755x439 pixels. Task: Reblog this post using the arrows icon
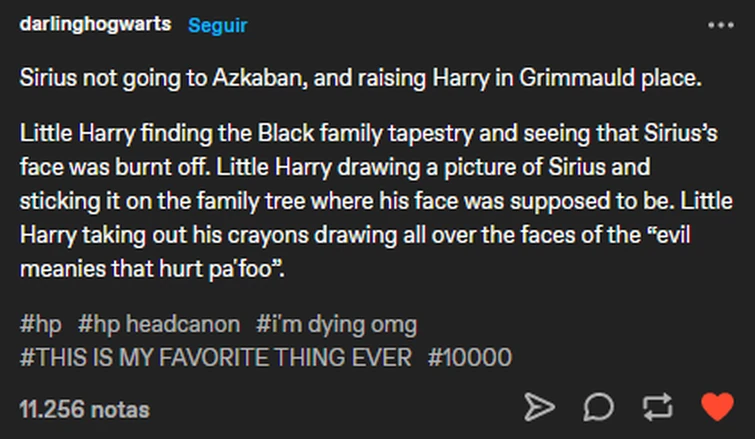(660, 407)
